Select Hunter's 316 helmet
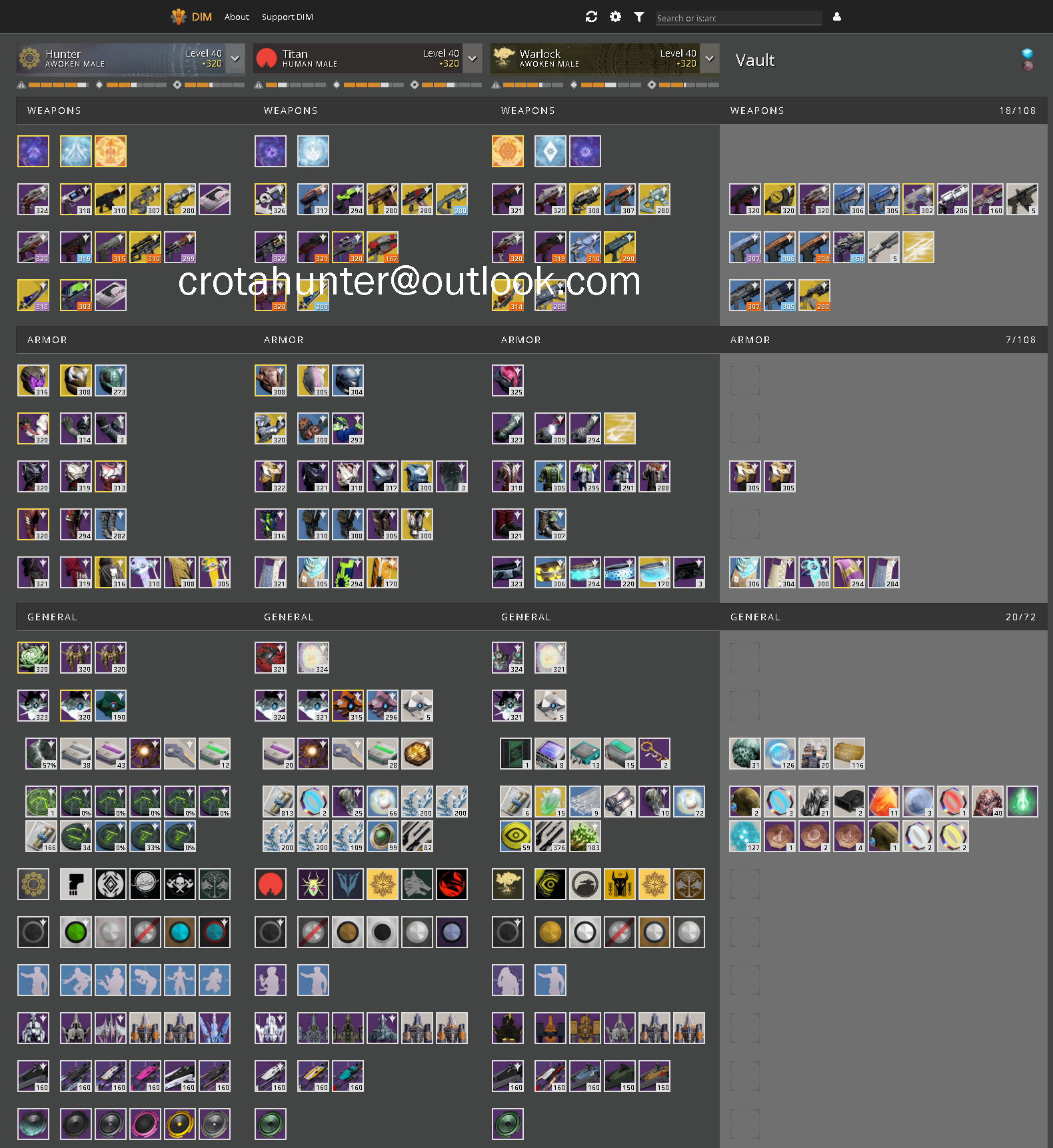 [33, 380]
